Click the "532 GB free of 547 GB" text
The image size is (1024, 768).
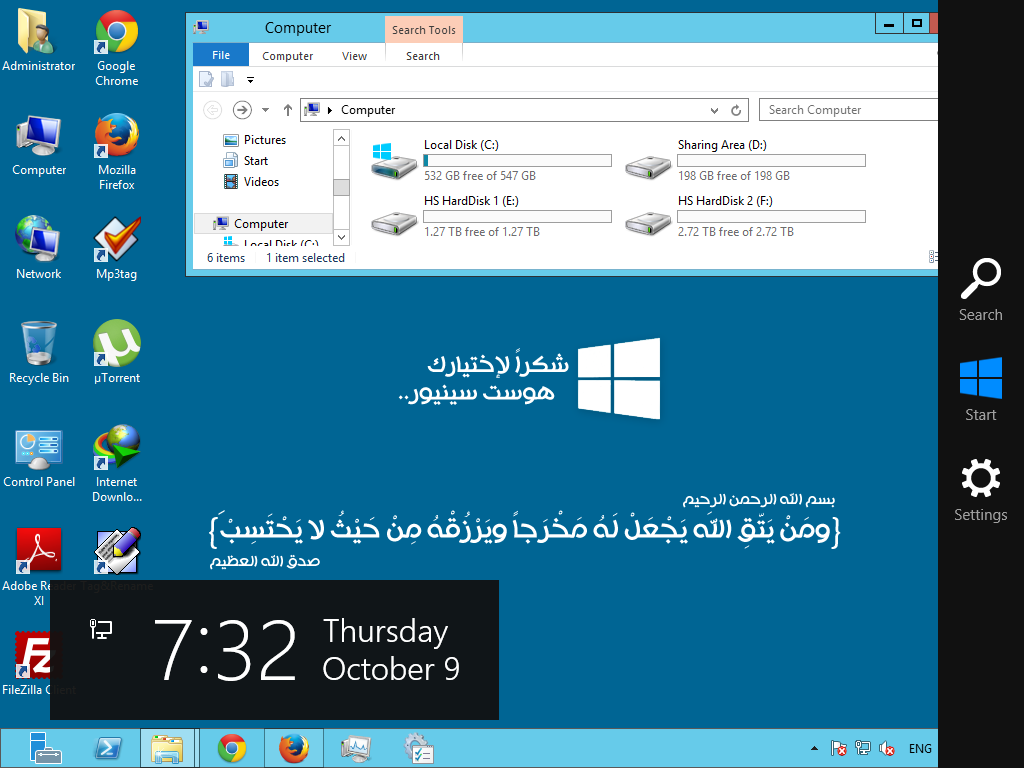pos(480,176)
